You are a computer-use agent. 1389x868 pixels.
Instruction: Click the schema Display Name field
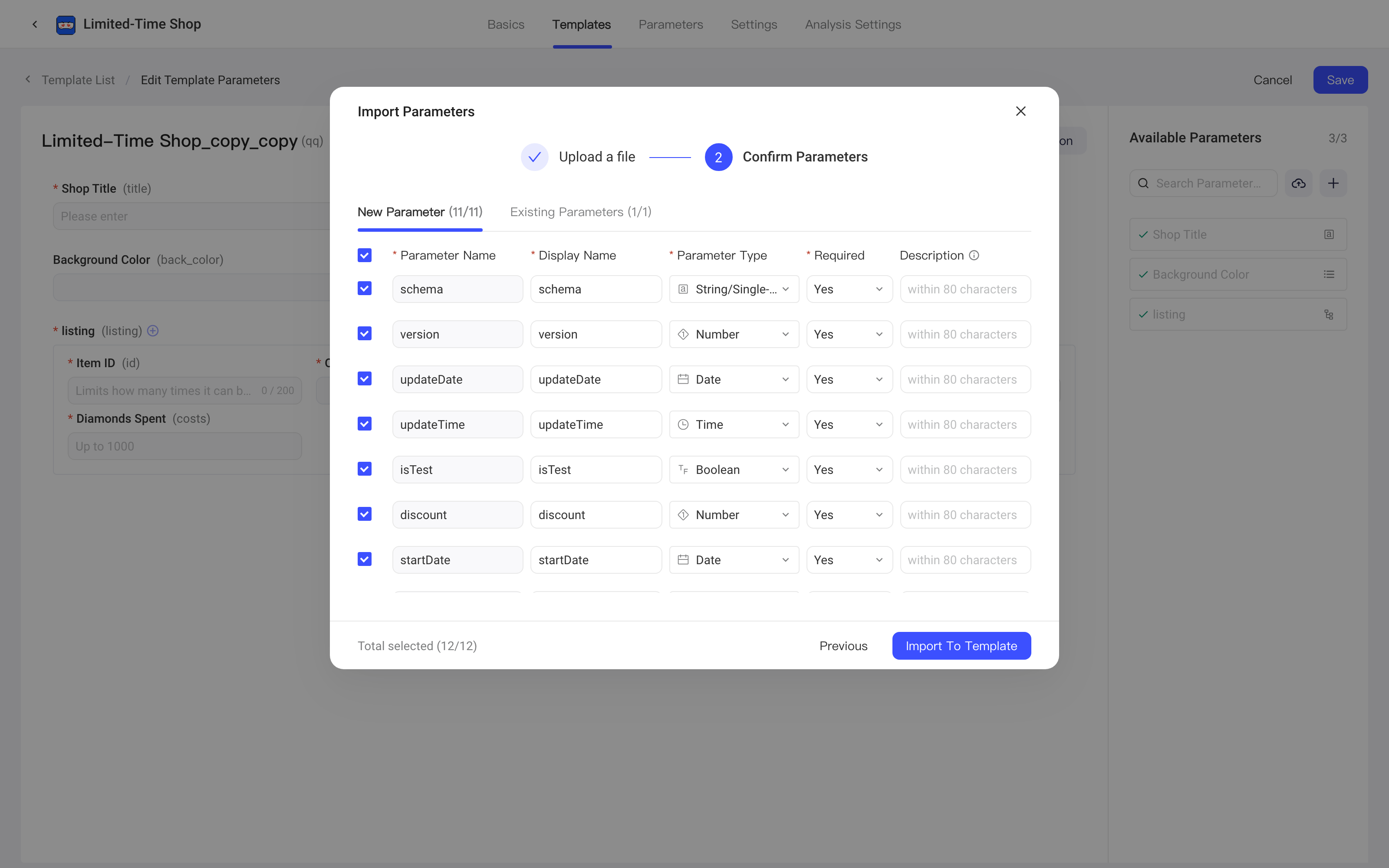[x=596, y=289]
